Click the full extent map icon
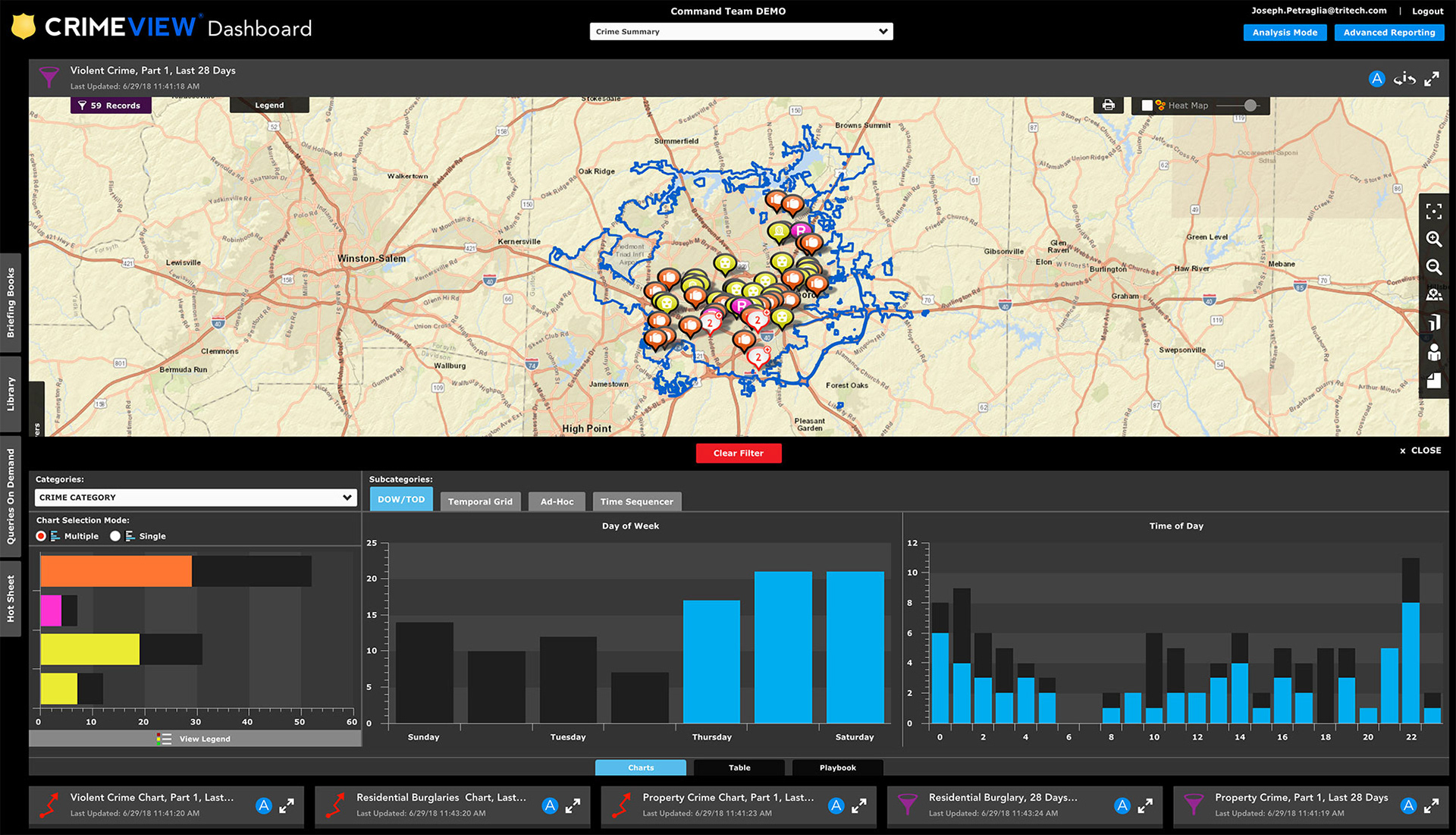This screenshot has height=835, width=1456. click(x=1433, y=212)
